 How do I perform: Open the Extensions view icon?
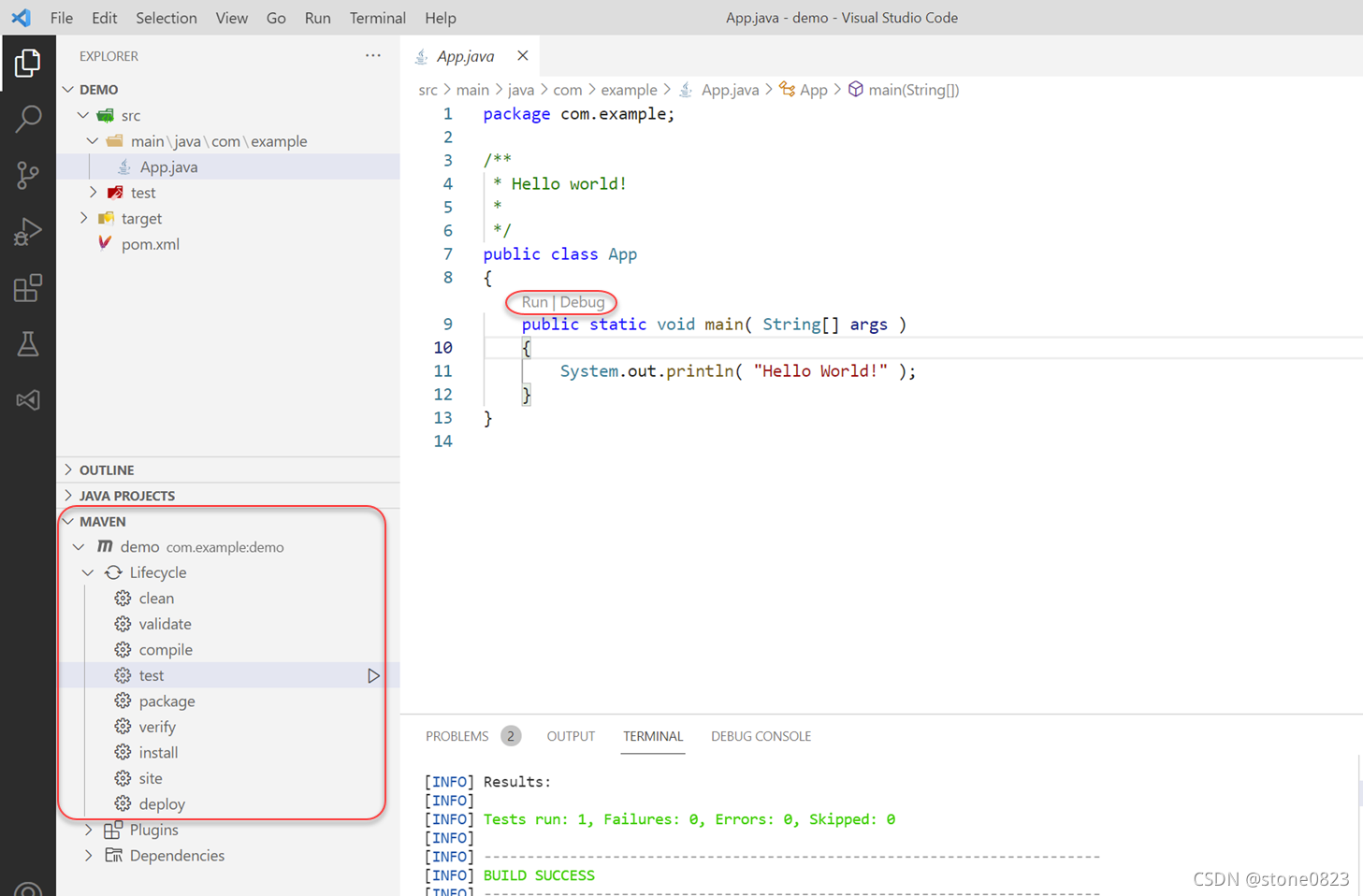[x=28, y=287]
